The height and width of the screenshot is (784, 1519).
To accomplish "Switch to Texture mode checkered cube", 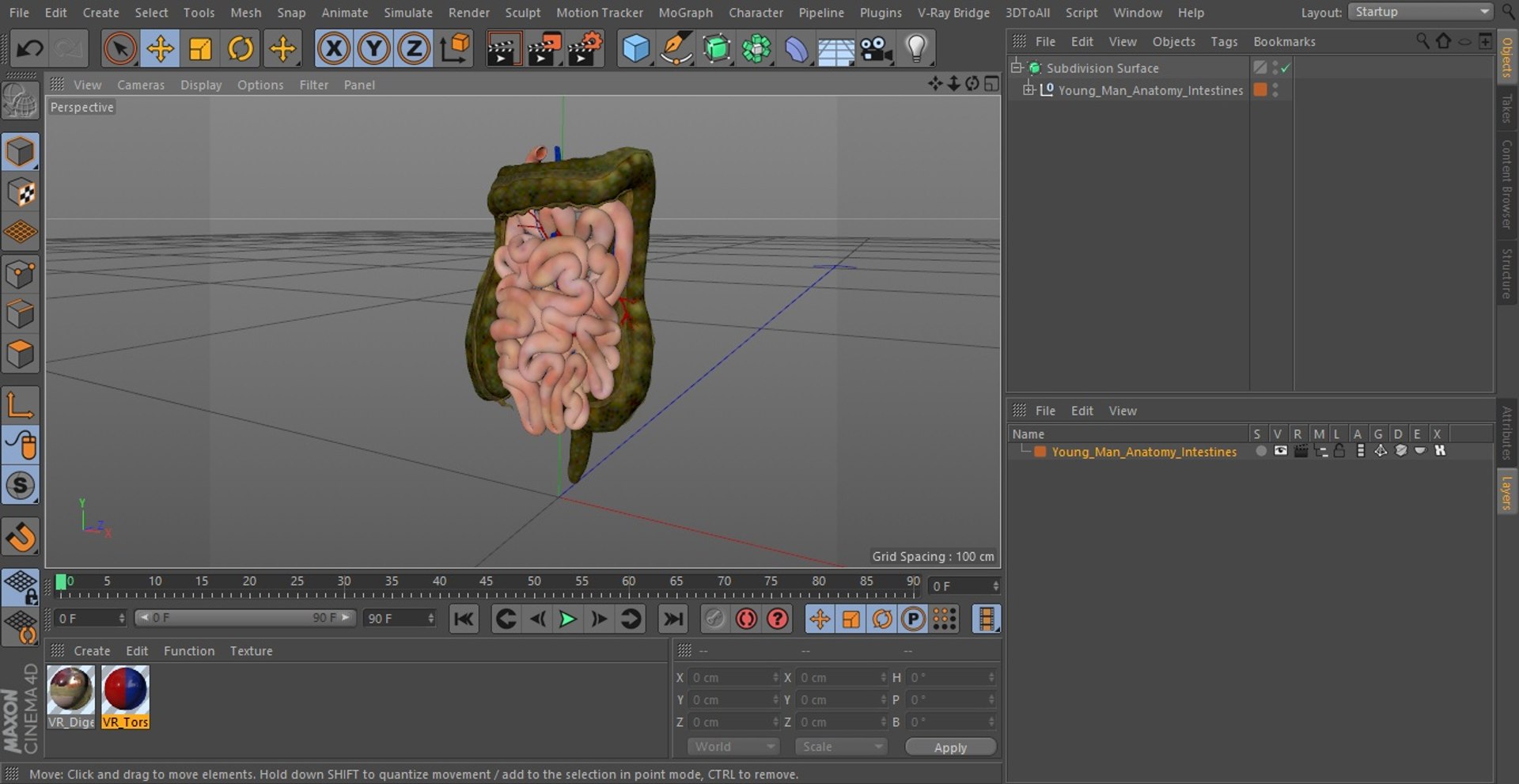I will coord(21,192).
